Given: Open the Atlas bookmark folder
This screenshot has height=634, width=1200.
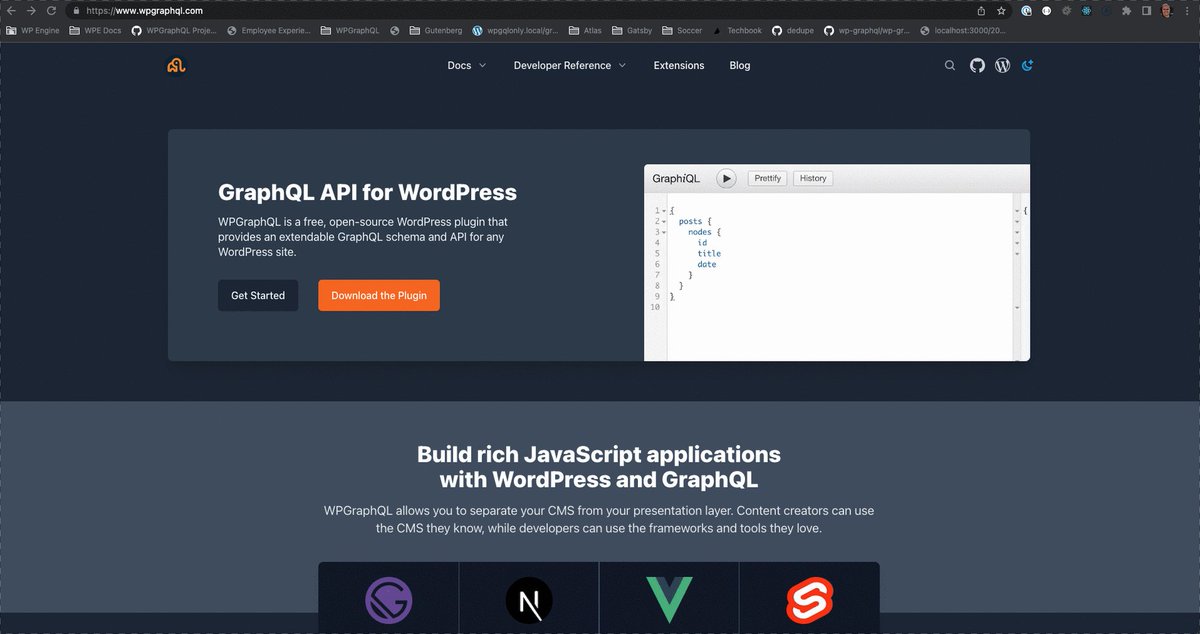Looking at the screenshot, I should pos(585,30).
